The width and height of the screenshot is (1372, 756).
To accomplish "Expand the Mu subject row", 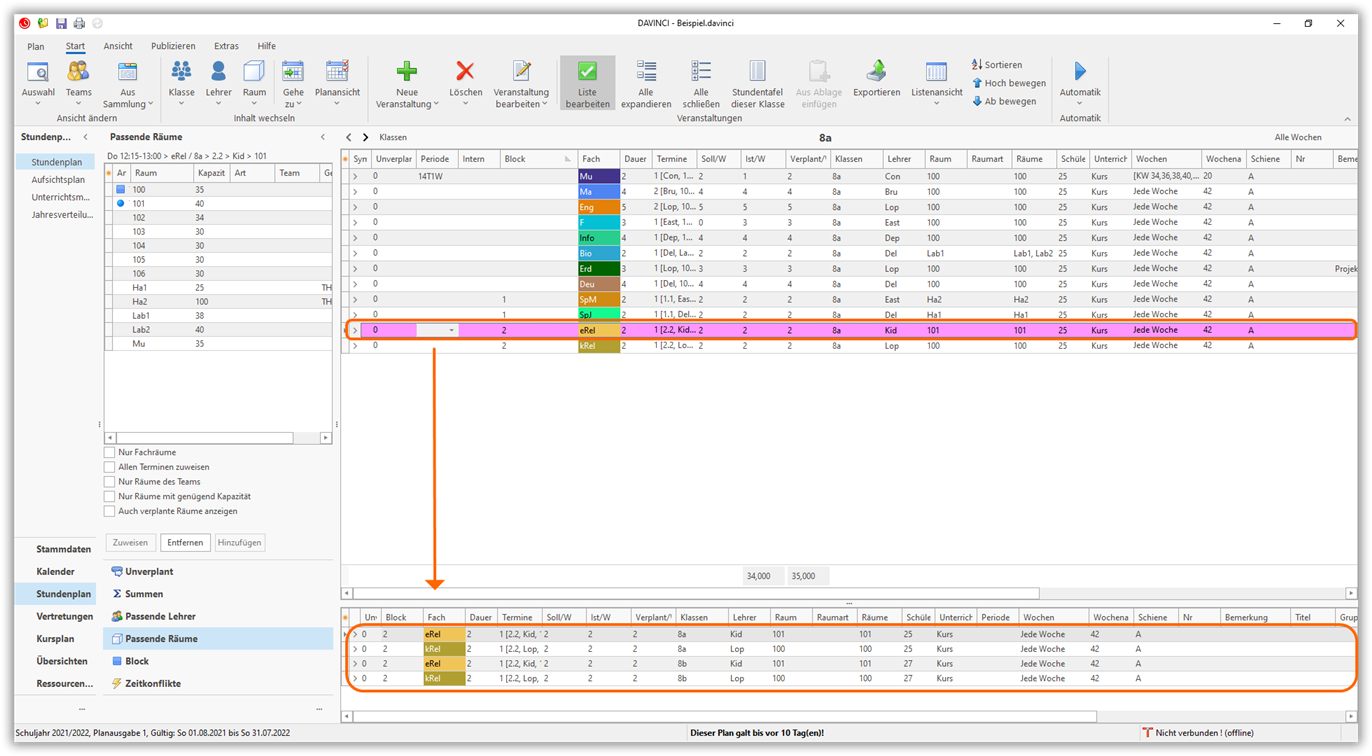I will tap(355, 177).
